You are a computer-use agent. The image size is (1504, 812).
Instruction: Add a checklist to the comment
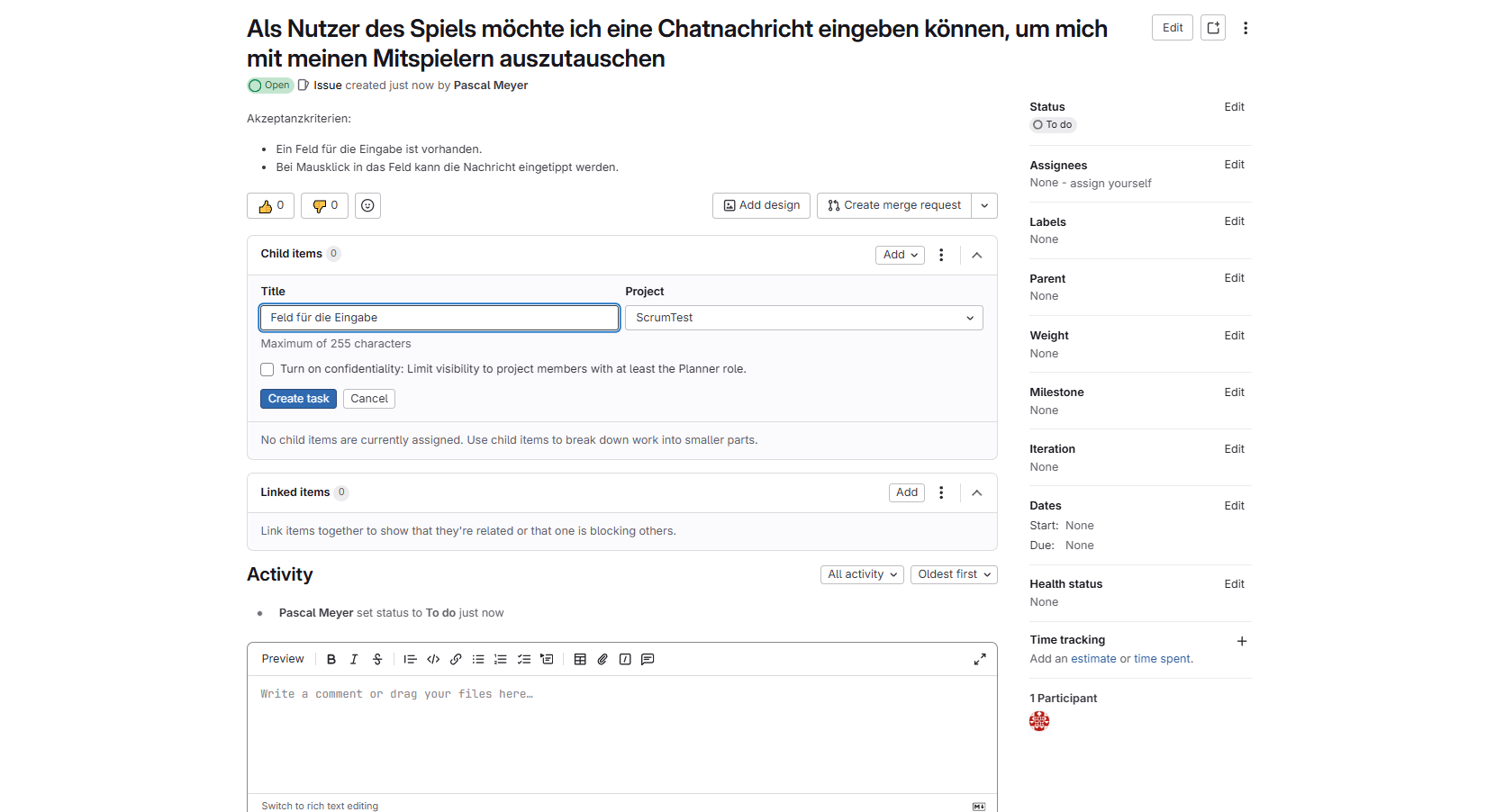(523, 659)
